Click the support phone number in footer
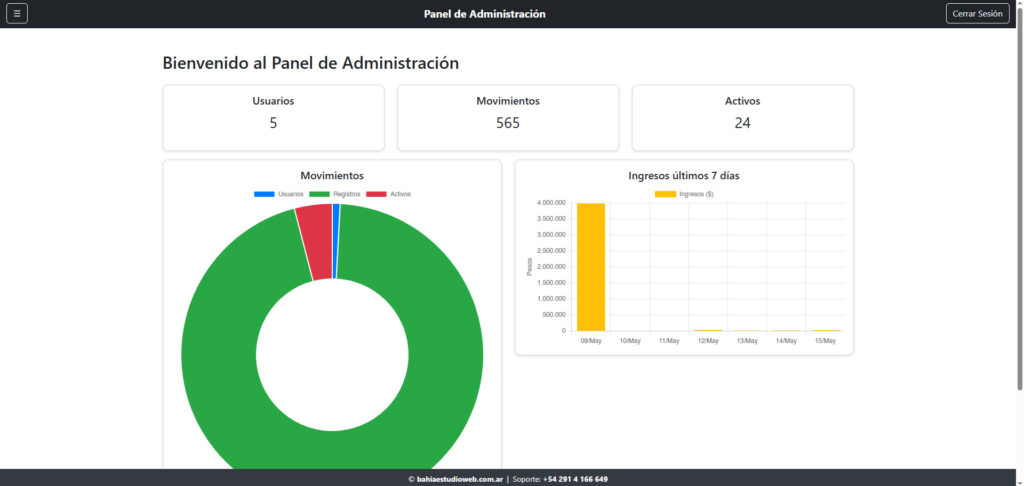Screen dimensions: 1024x486 click(575, 479)
